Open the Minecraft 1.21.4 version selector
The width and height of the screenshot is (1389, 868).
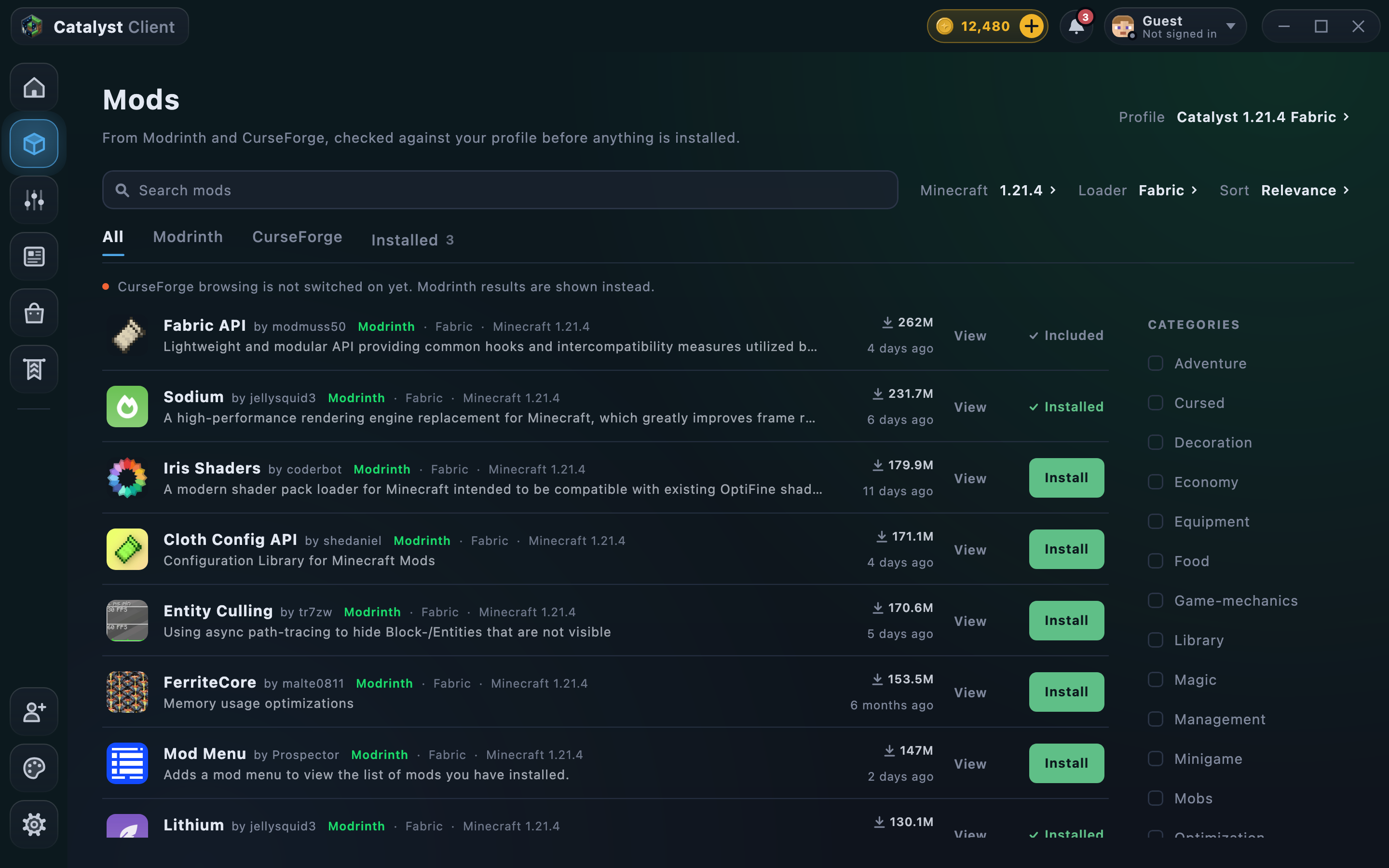[988, 190]
